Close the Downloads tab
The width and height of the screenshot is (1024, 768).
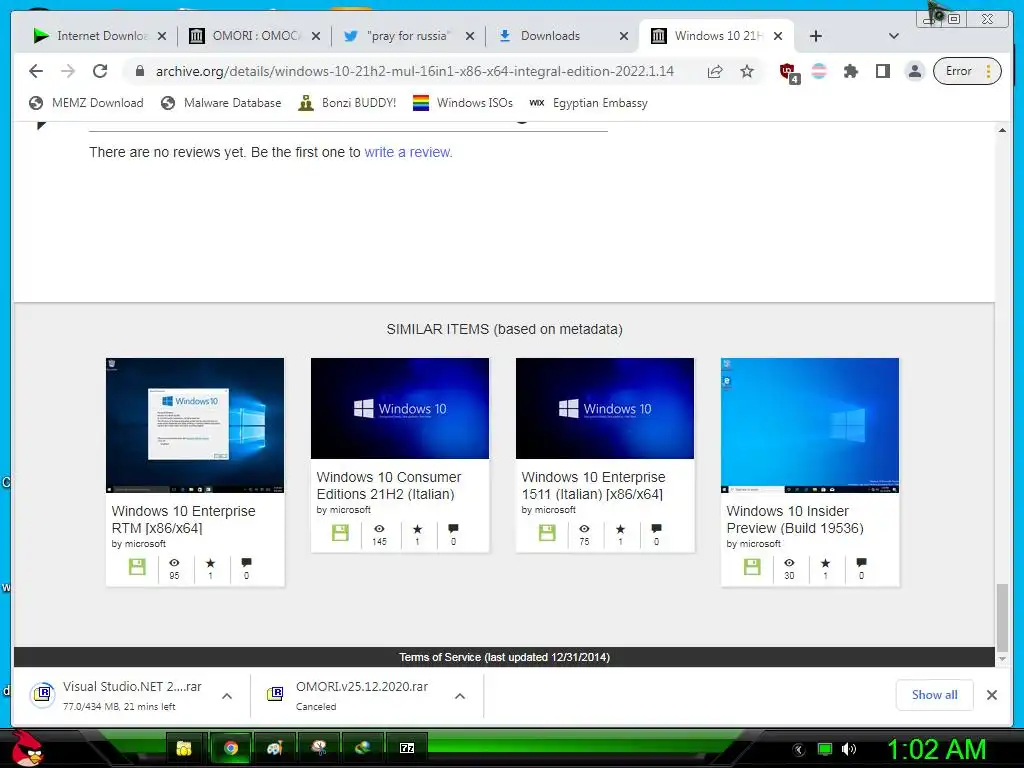[624, 36]
